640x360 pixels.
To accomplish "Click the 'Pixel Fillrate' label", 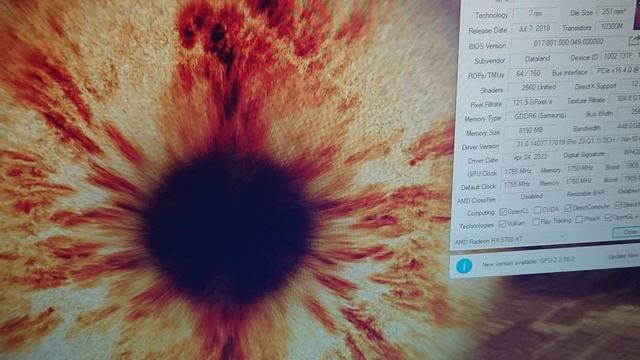I will 486,105.
